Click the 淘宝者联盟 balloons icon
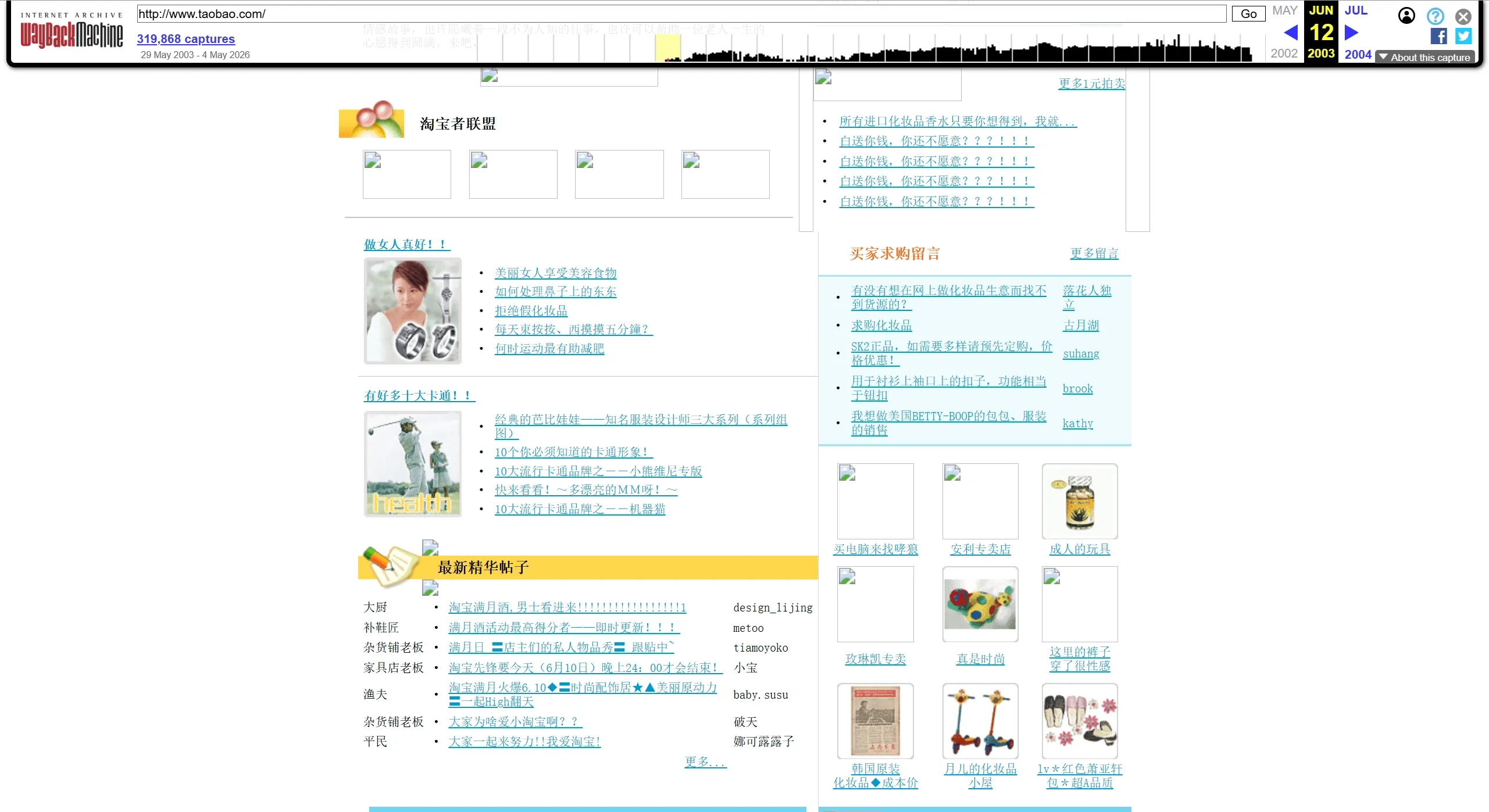Screen dimensions: 1489x812 [x=372, y=119]
